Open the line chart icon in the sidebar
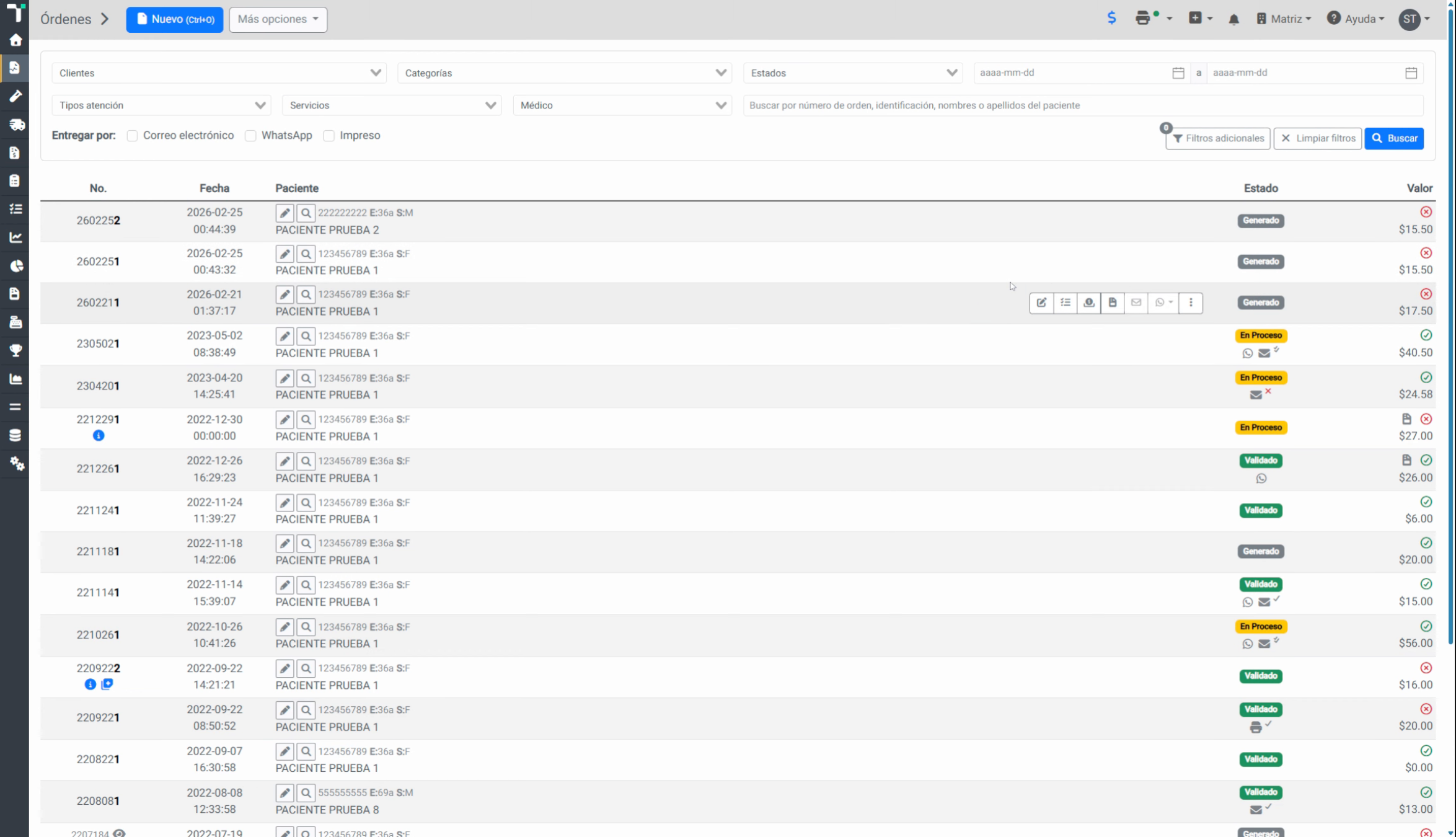This screenshot has width=1456, height=837. [15, 237]
